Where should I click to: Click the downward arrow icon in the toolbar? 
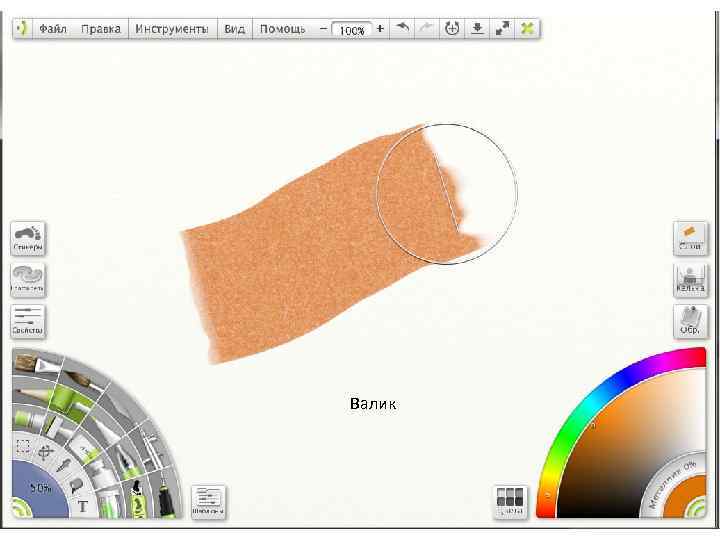(x=478, y=28)
